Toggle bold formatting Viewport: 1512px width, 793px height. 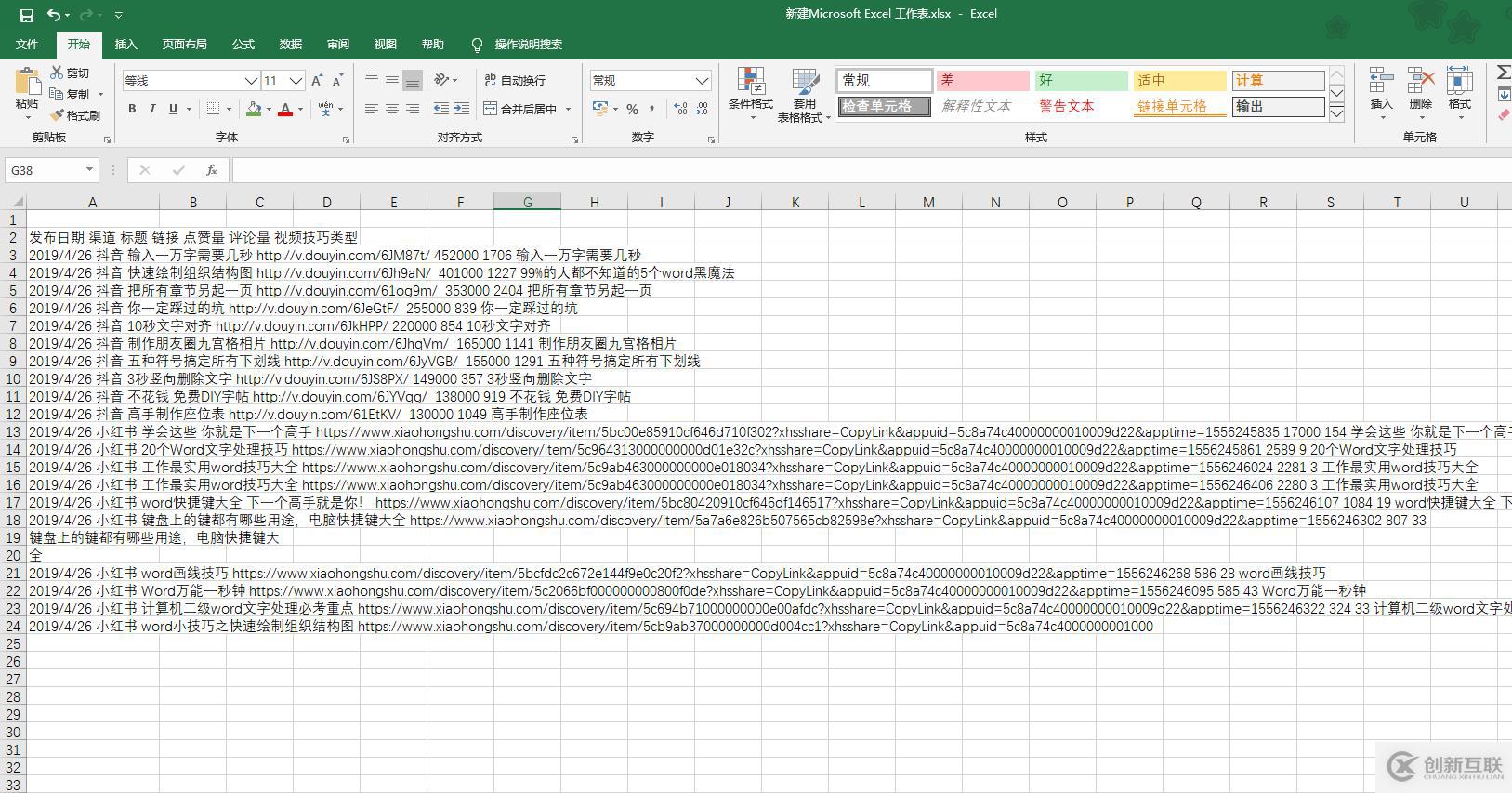(x=132, y=109)
